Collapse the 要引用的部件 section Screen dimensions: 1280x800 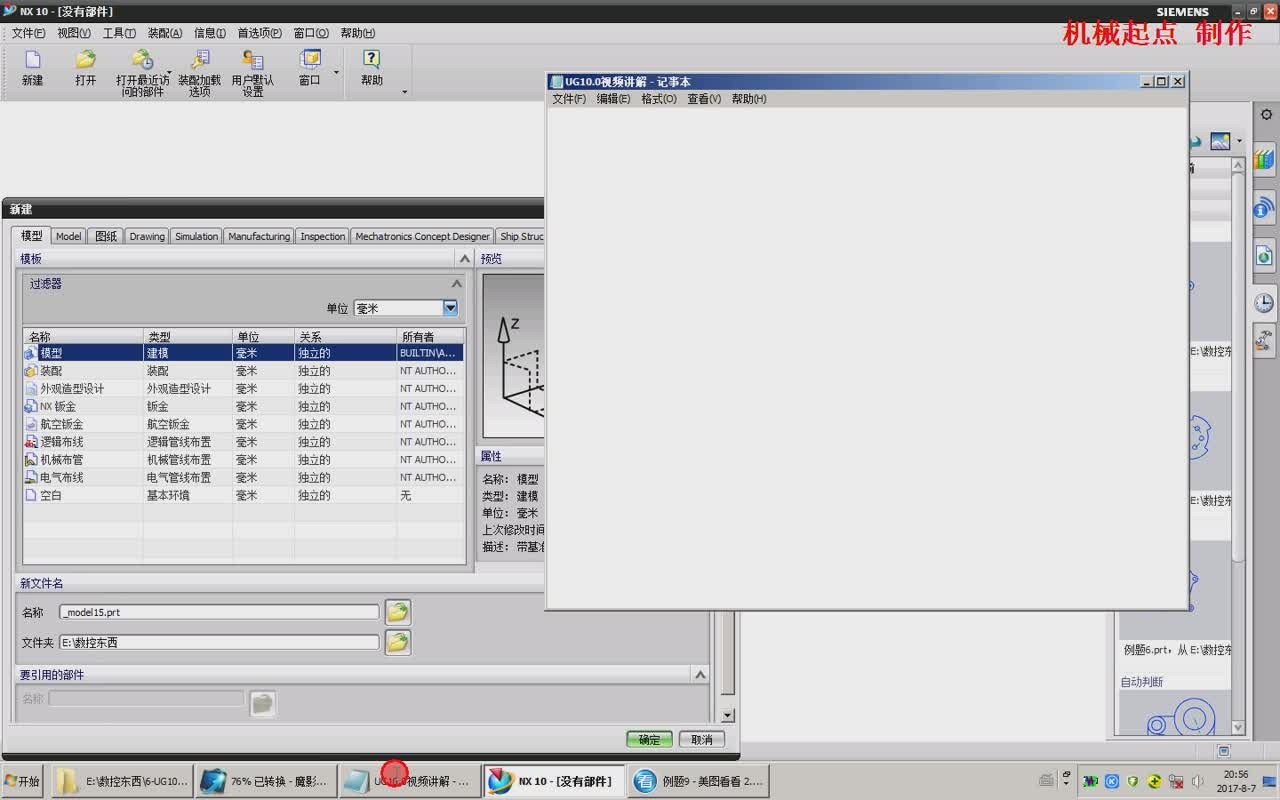(x=701, y=675)
